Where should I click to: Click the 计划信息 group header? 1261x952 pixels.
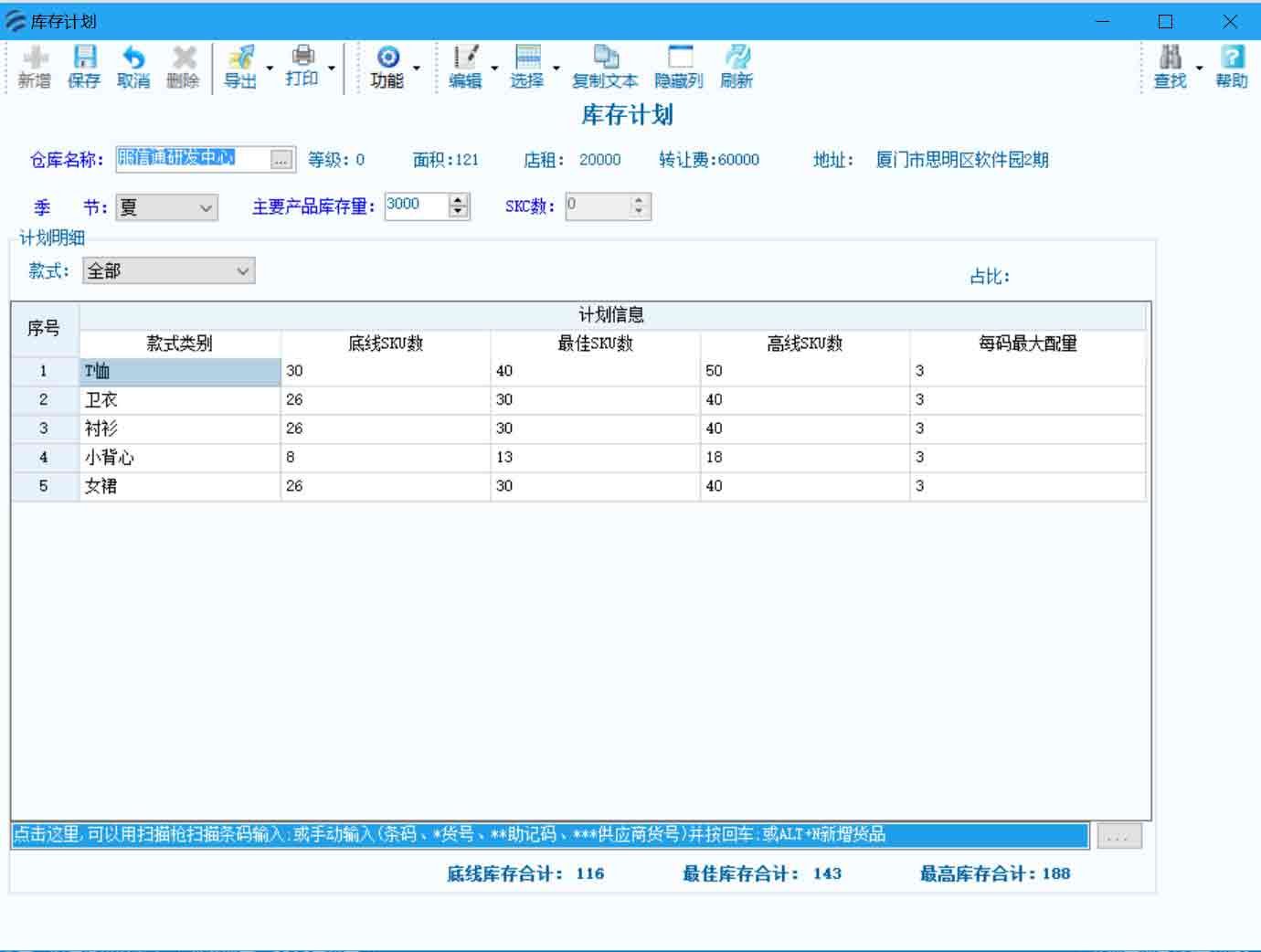tap(612, 315)
